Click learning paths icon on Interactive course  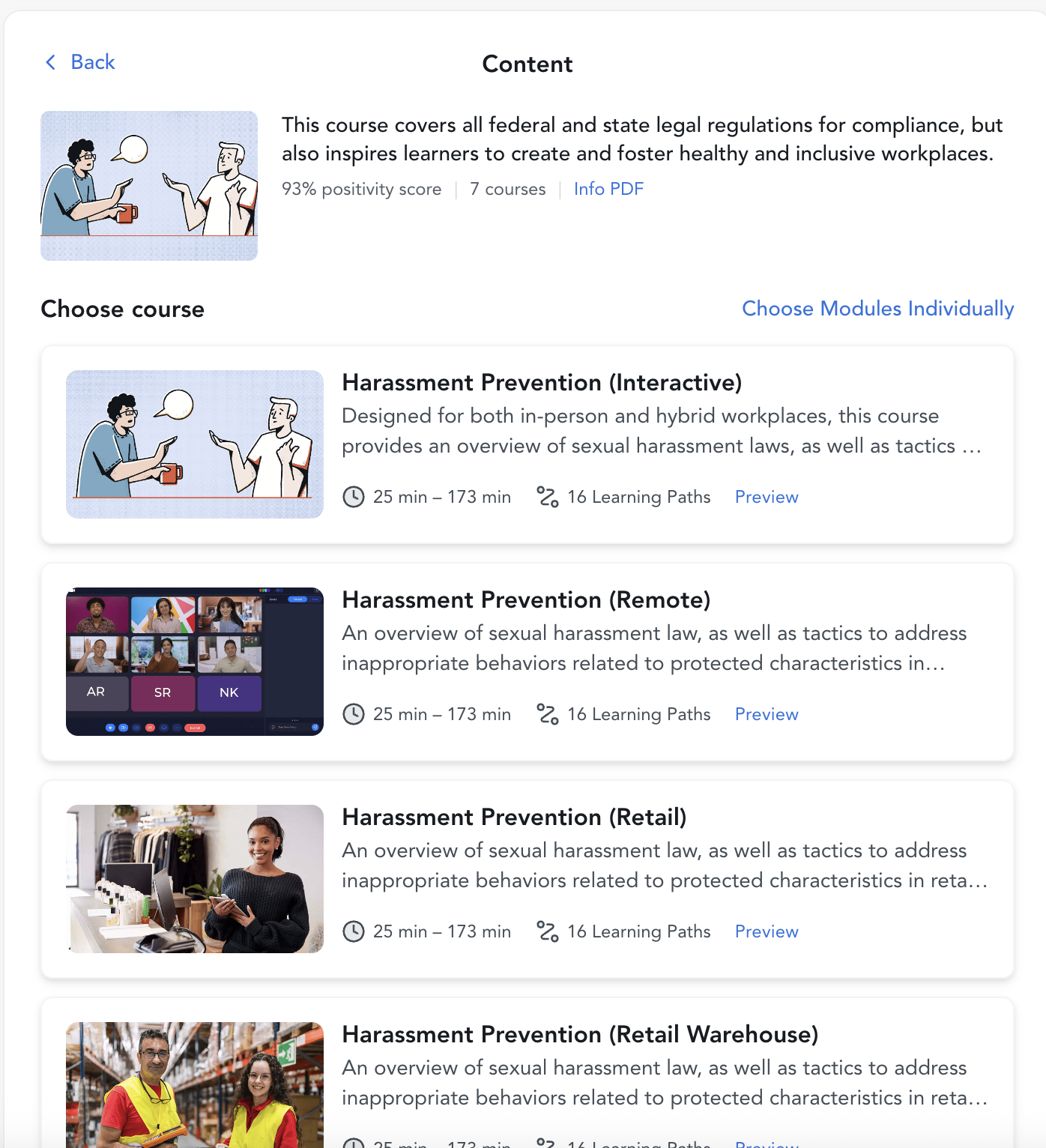click(x=548, y=497)
